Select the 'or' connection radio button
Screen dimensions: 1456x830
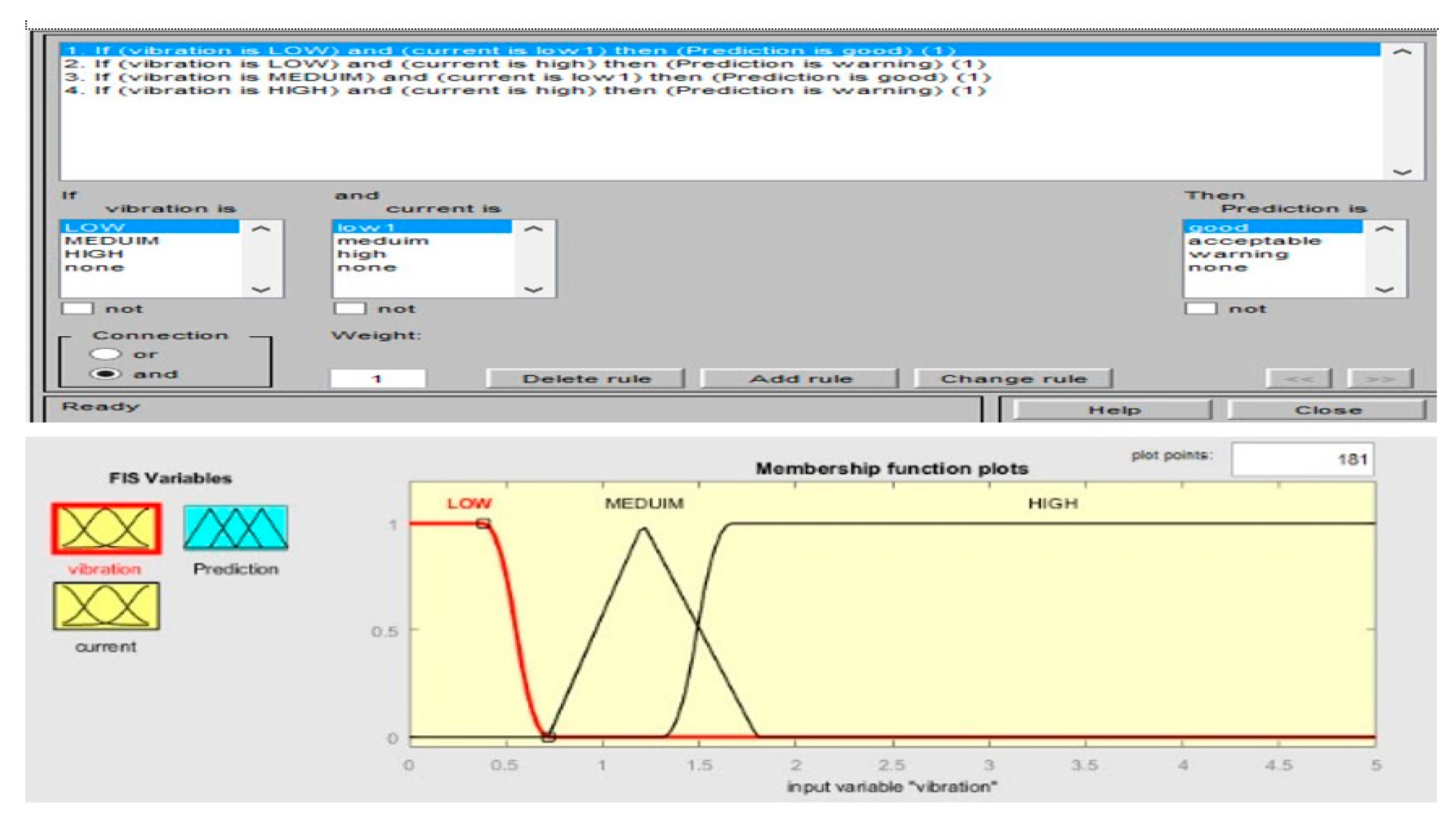pyautogui.click(x=105, y=354)
